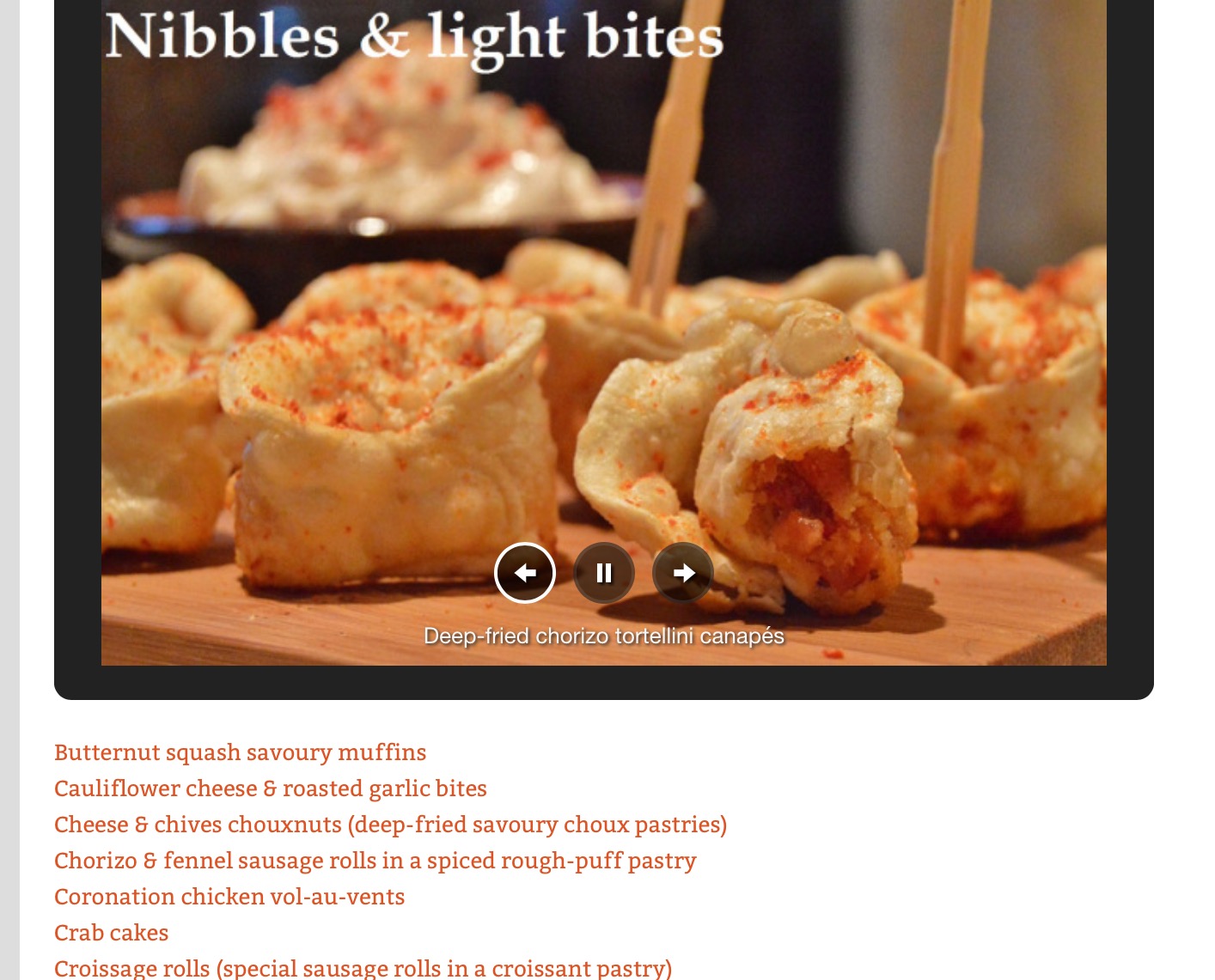
Task: Open Cheese & chives chouxnuts recipe link
Action: [x=391, y=825]
